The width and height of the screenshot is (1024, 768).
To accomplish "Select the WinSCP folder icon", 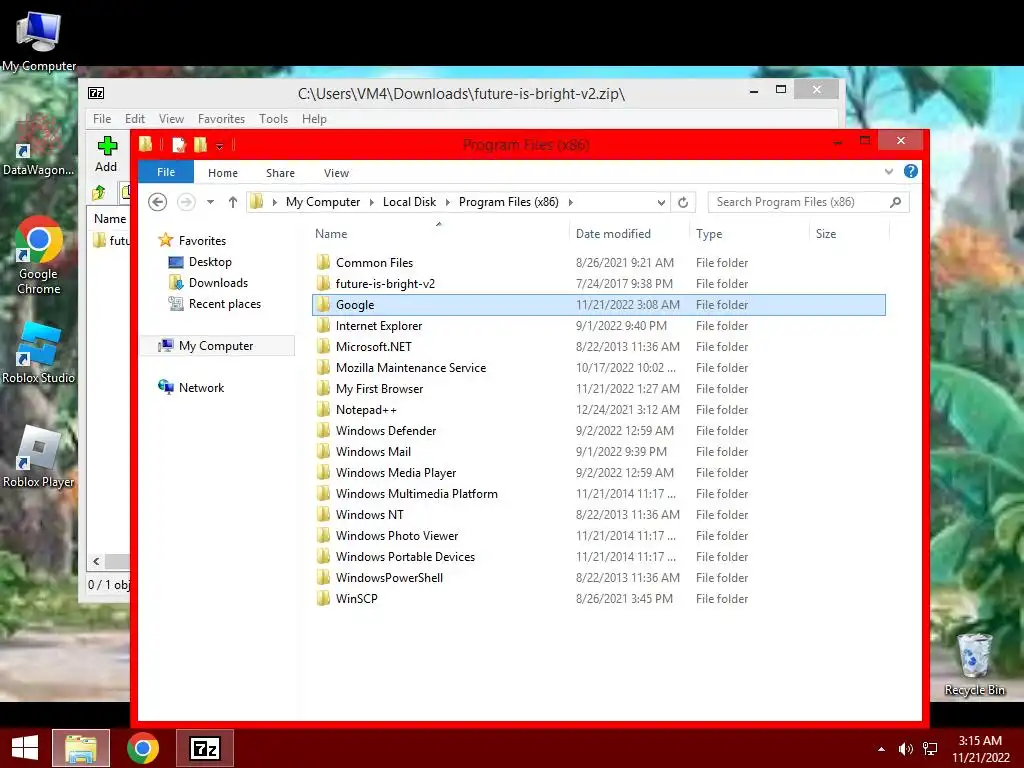I will 323,598.
